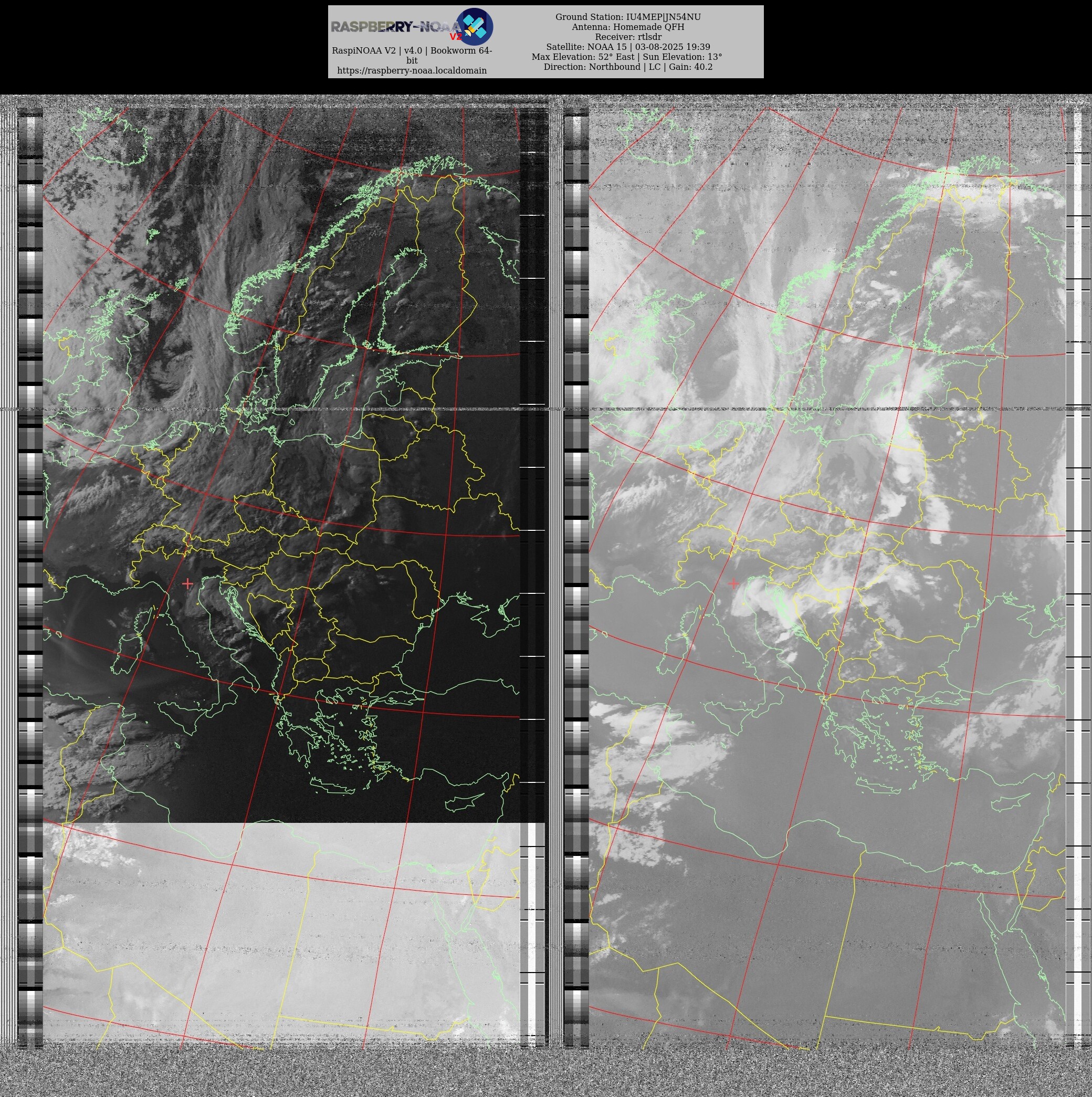This screenshot has height=1097, width=1092.
Task: Click the red ground station cross in right image
Action: pyautogui.click(x=733, y=583)
